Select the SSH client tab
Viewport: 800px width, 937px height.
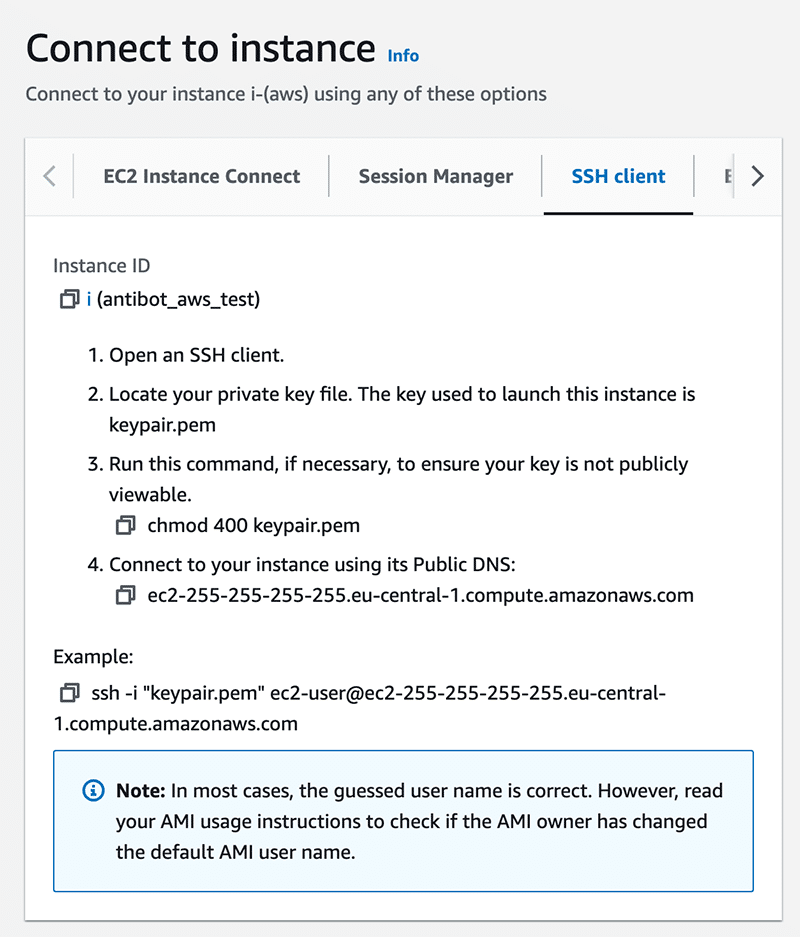pos(618,176)
